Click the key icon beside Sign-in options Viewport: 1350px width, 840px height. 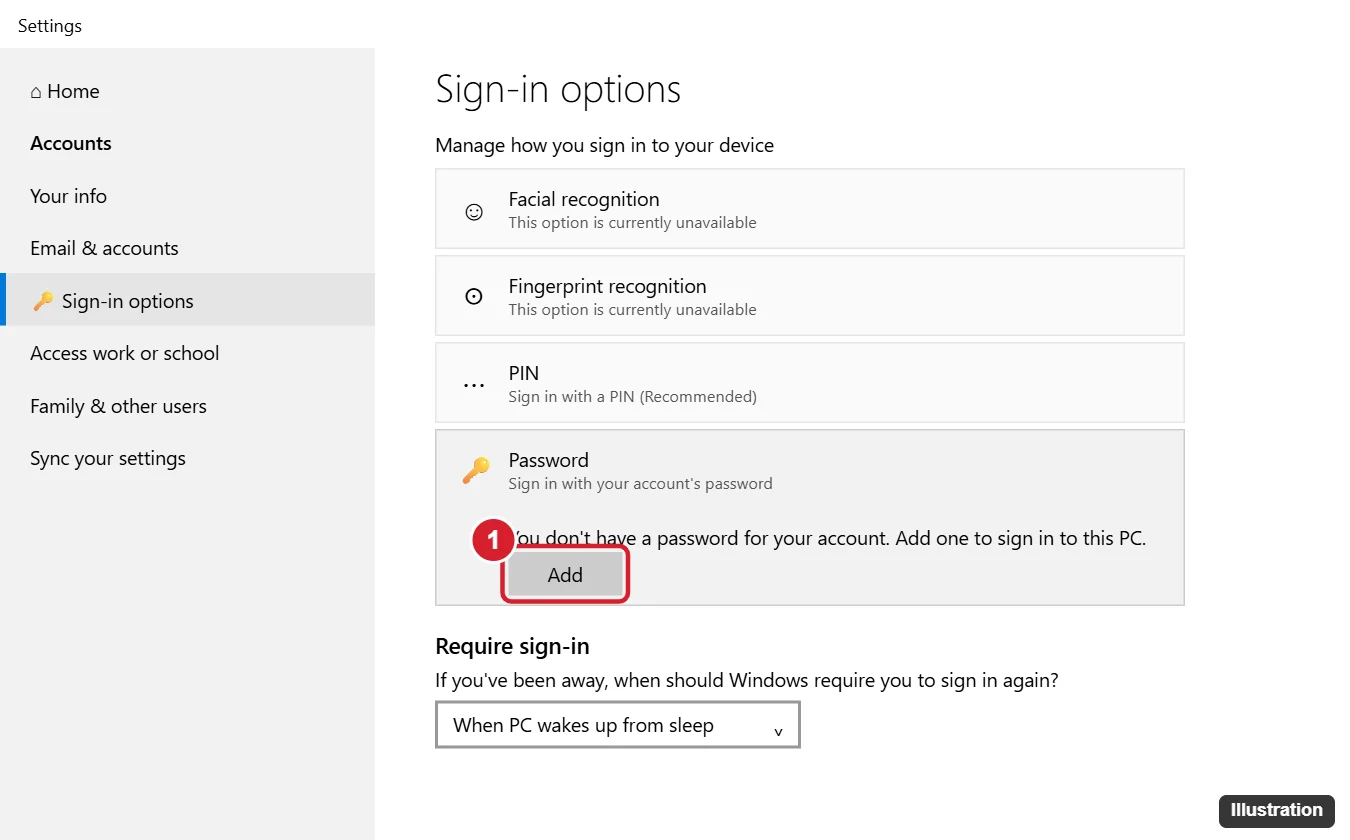[43, 301]
